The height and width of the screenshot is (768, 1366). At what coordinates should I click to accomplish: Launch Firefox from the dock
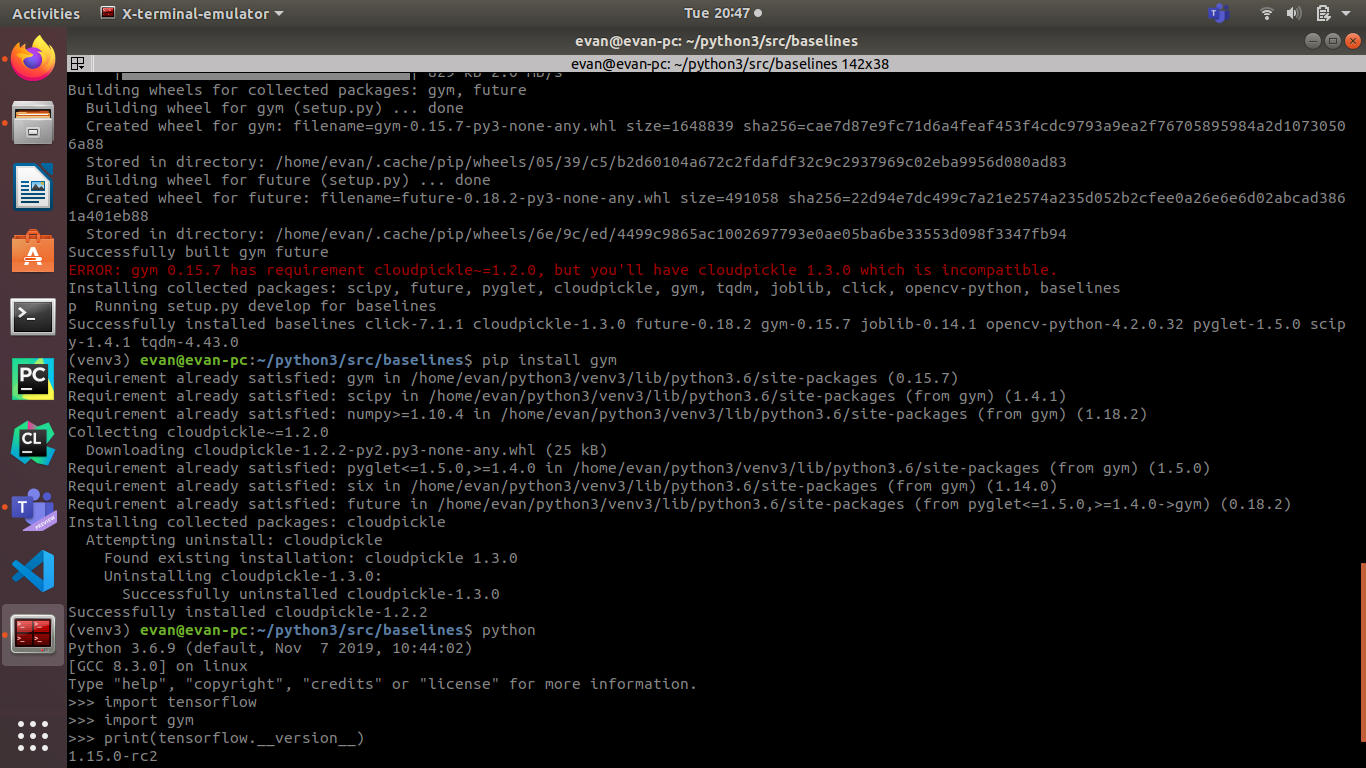point(33,58)
